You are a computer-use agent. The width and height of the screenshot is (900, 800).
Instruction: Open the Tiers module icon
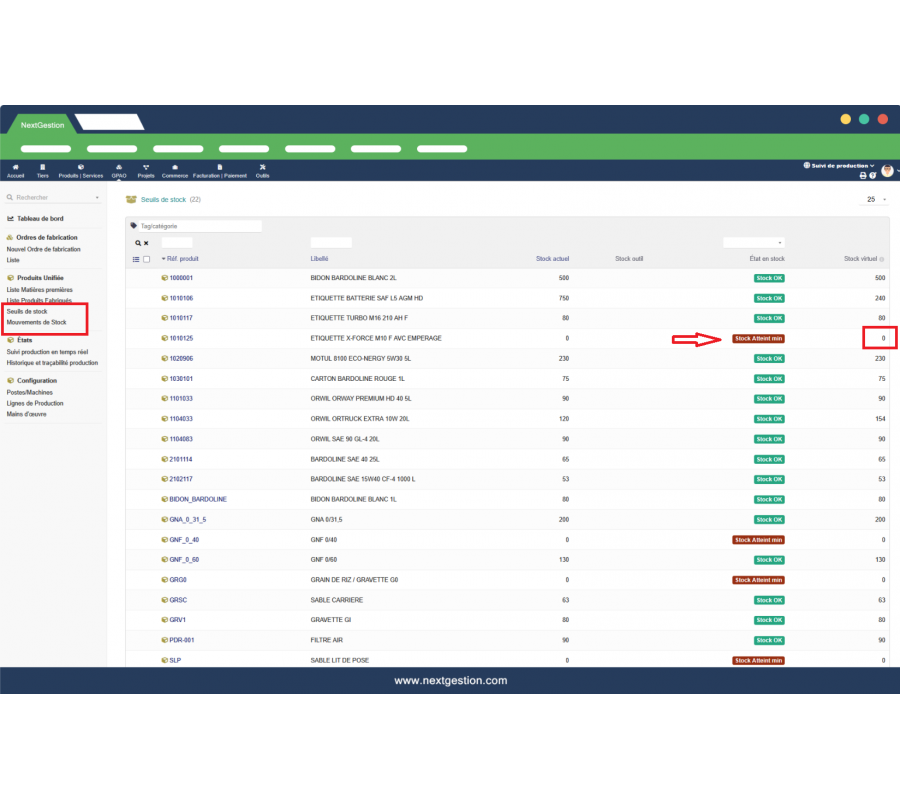[x=42, y=170]
